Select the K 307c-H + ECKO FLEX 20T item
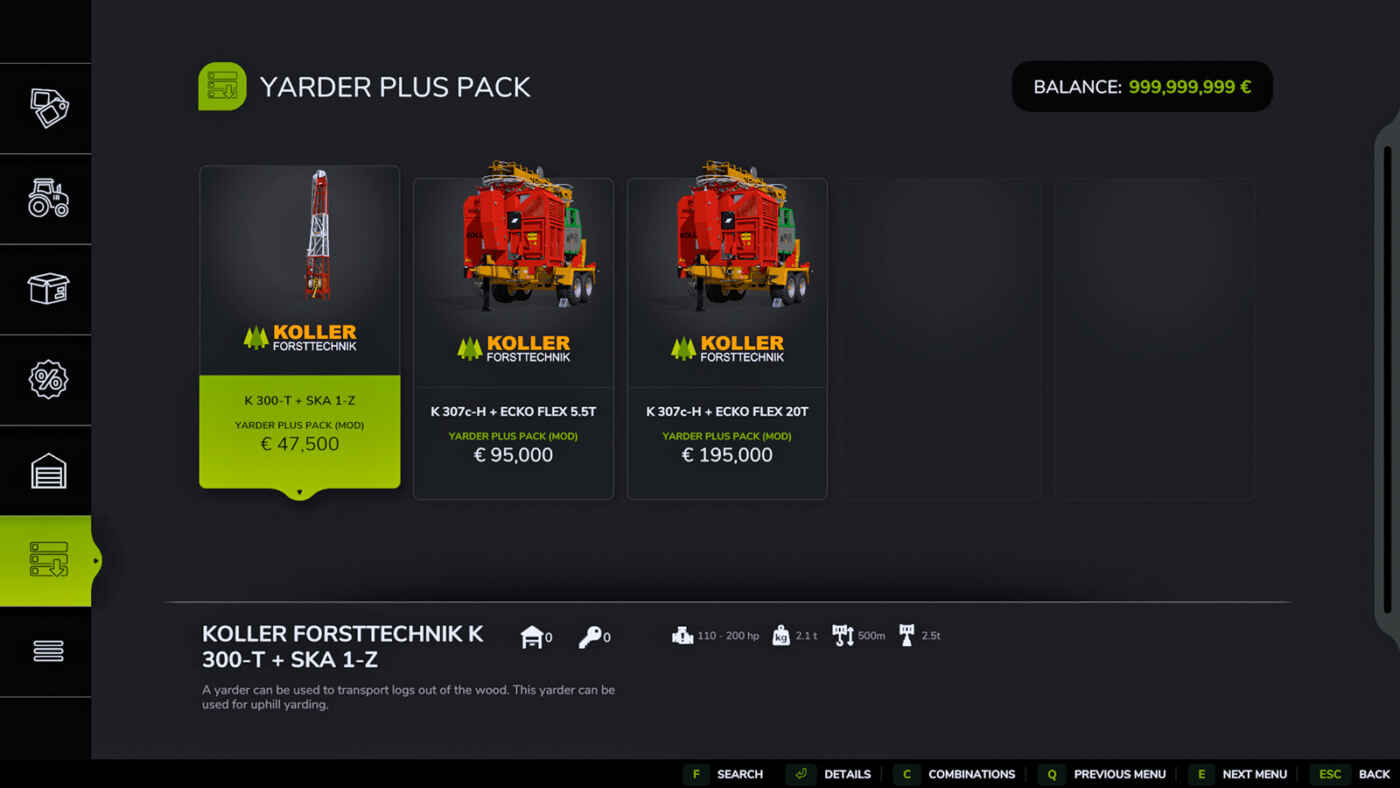The height and width of the screenshot is (788, 1400). coord(727,338)
